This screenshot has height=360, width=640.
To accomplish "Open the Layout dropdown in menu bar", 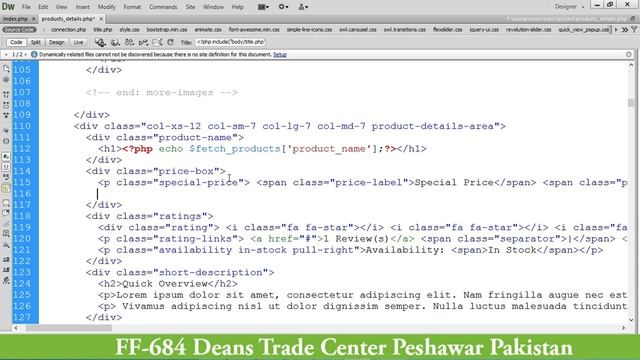I will (263, 7).
